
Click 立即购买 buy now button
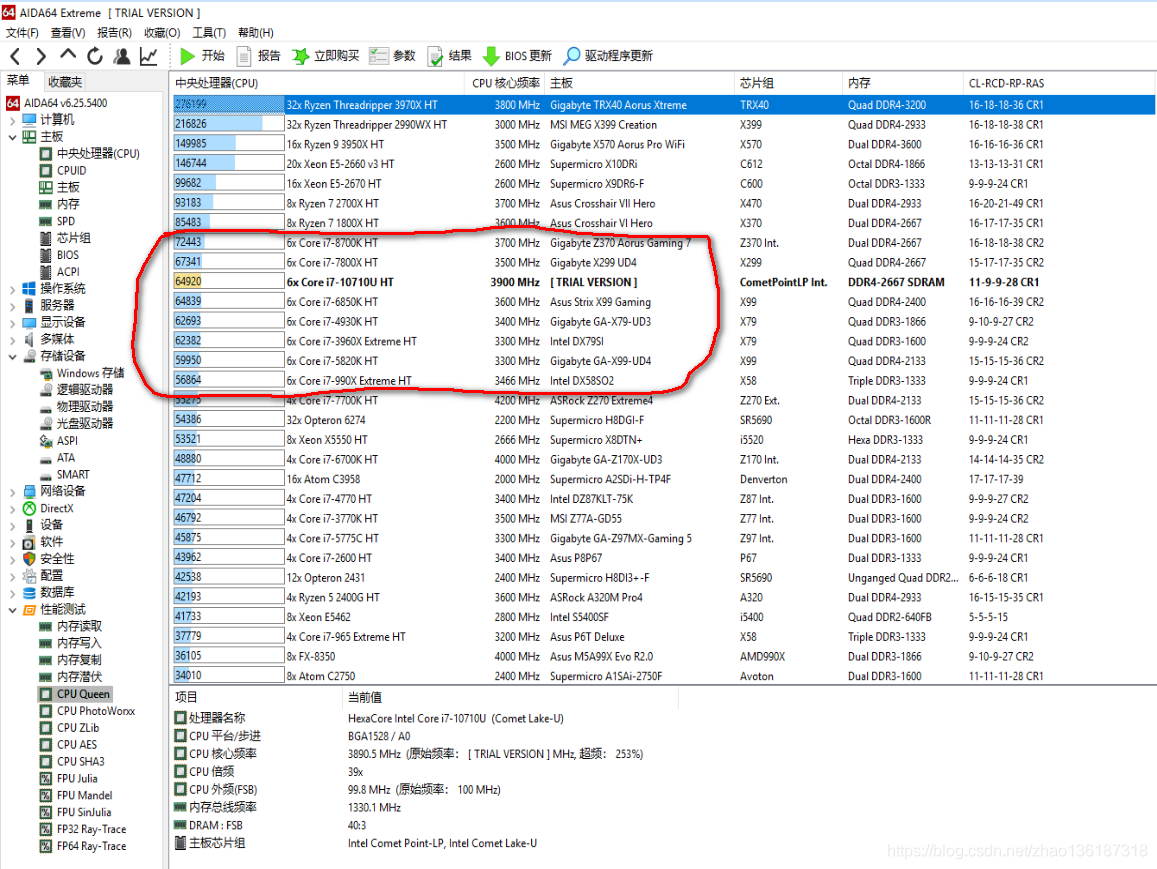click(x=325, y=56)
